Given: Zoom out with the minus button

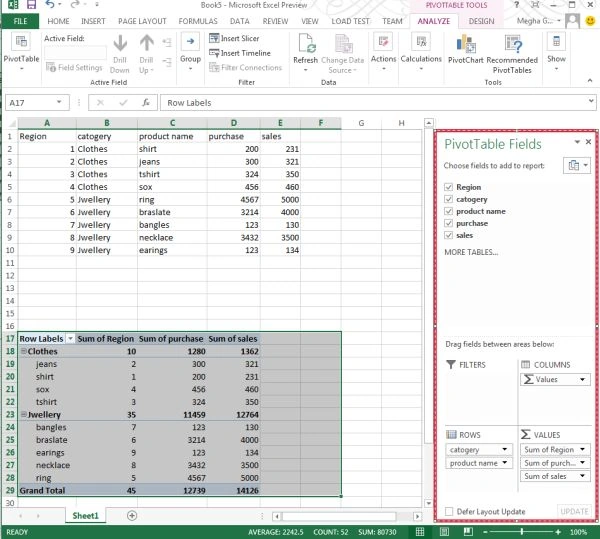Looking at the screenshot, I should click(485, 532).
